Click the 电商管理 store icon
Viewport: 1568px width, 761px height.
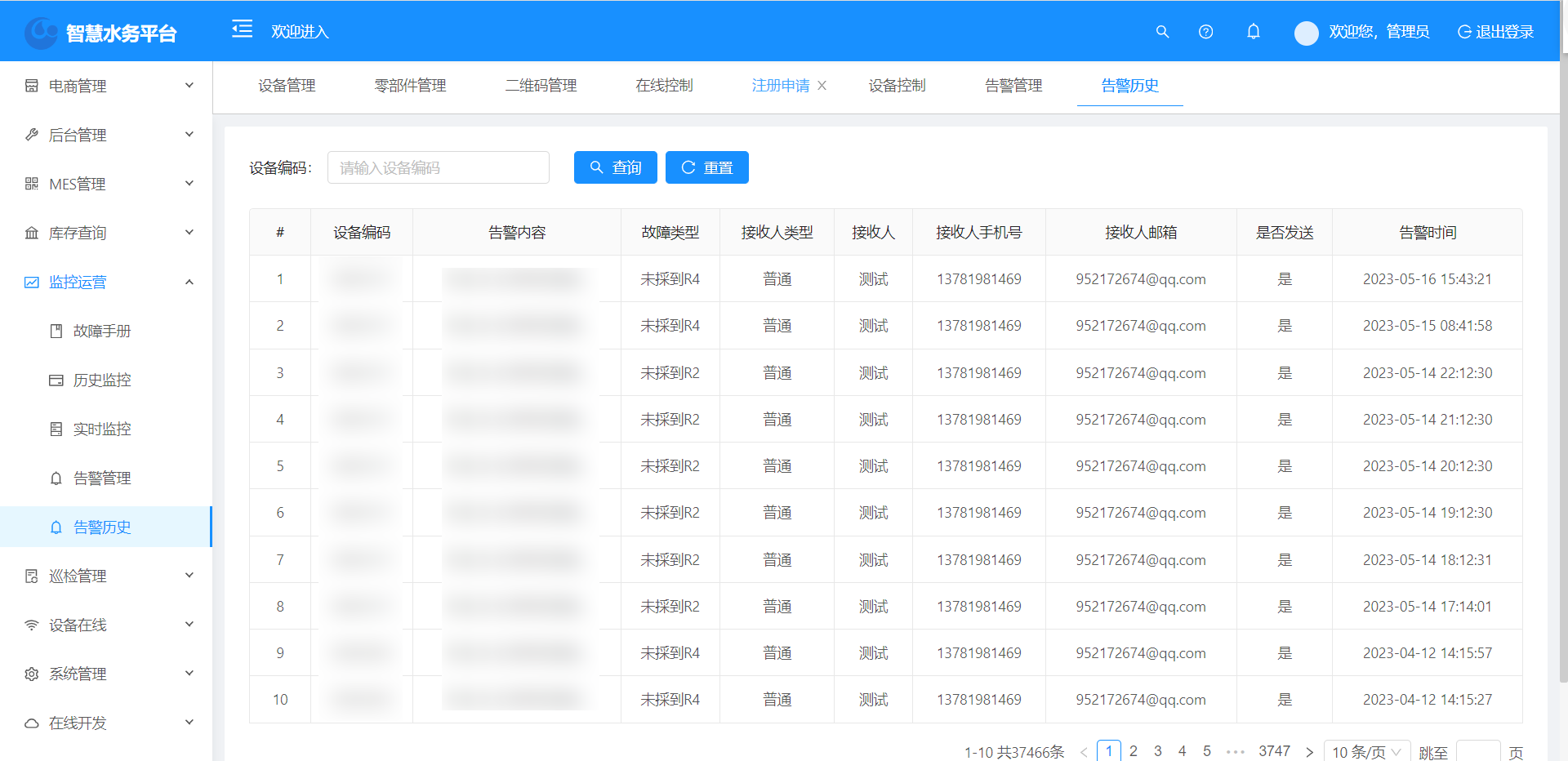(x=32, y=86)
